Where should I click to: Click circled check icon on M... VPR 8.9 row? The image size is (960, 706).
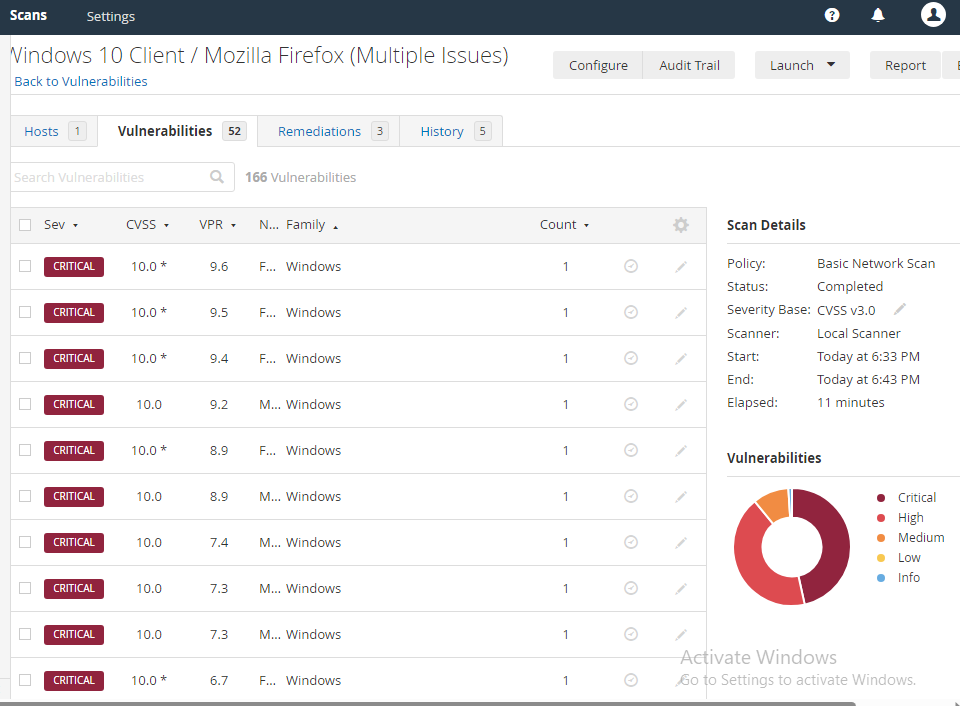point(631,496)
